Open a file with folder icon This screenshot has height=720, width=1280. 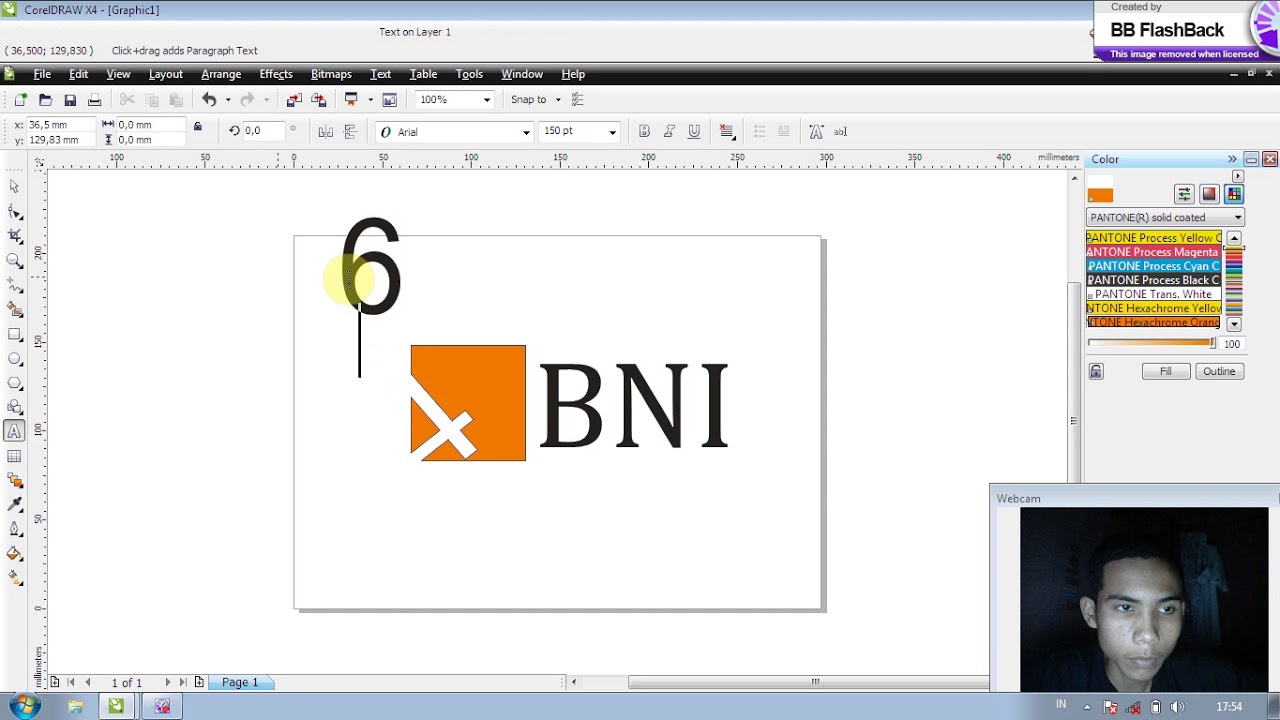point(45,99)
